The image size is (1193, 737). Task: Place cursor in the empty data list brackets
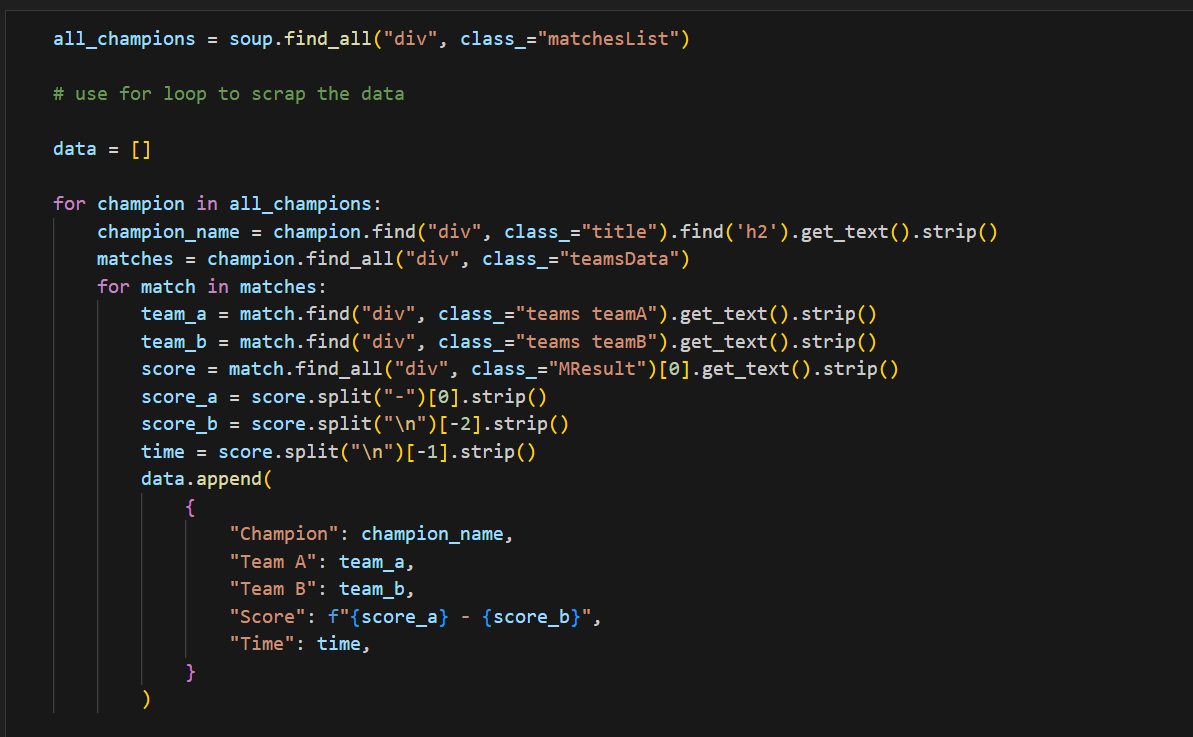tap(141, 150)
